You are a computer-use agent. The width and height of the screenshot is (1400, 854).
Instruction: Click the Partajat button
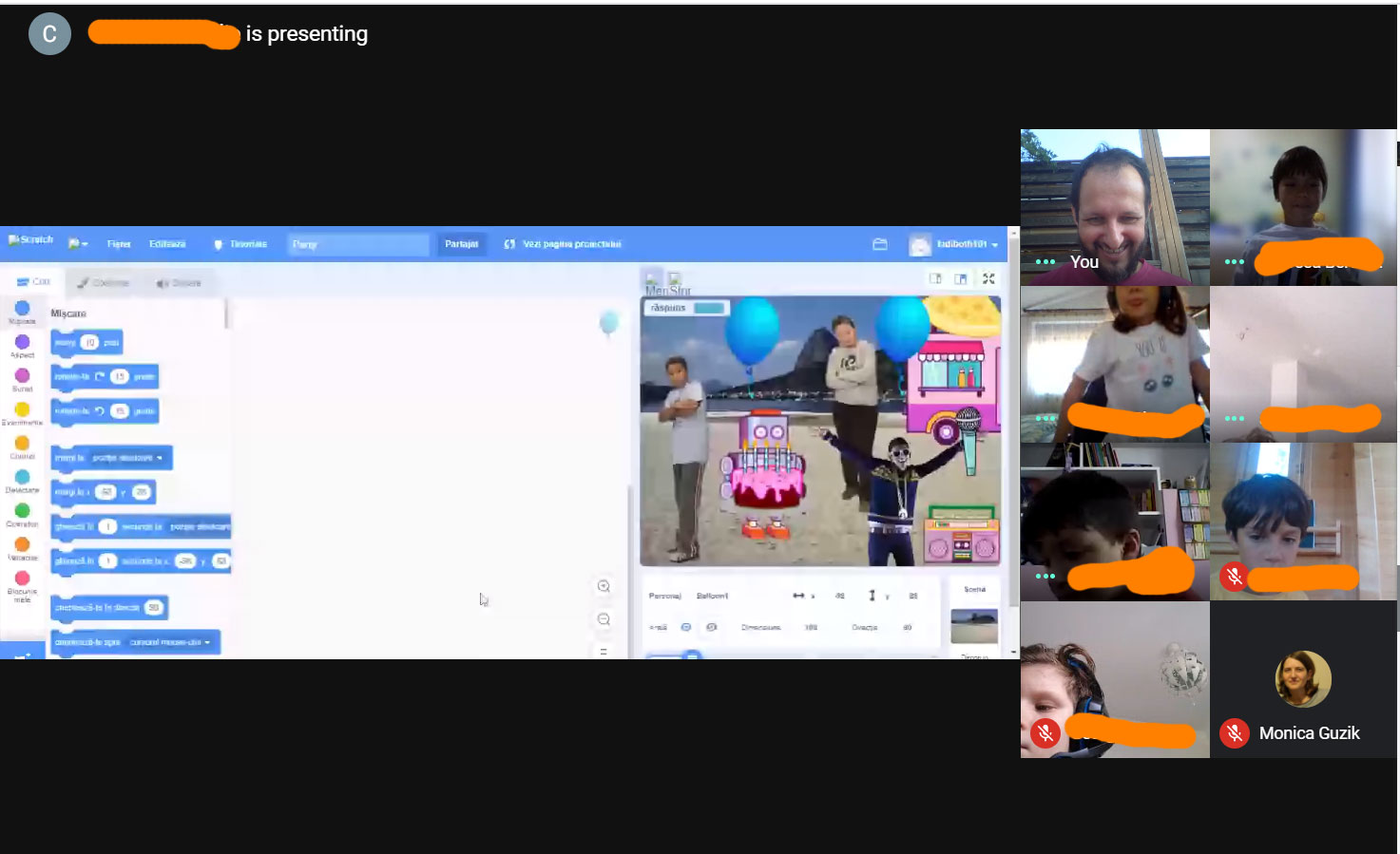click(462, 244)
